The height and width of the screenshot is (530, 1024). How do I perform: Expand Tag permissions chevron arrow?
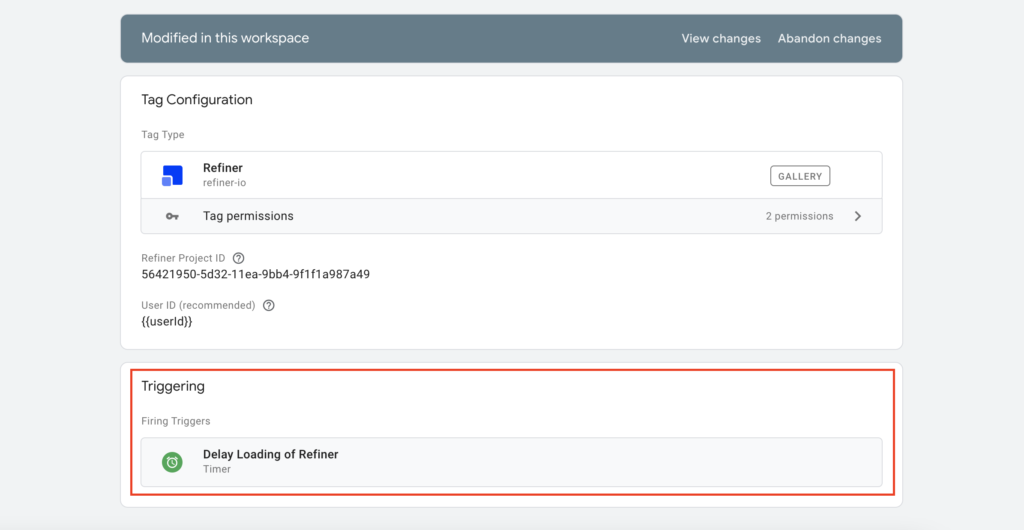coord(858,216)
